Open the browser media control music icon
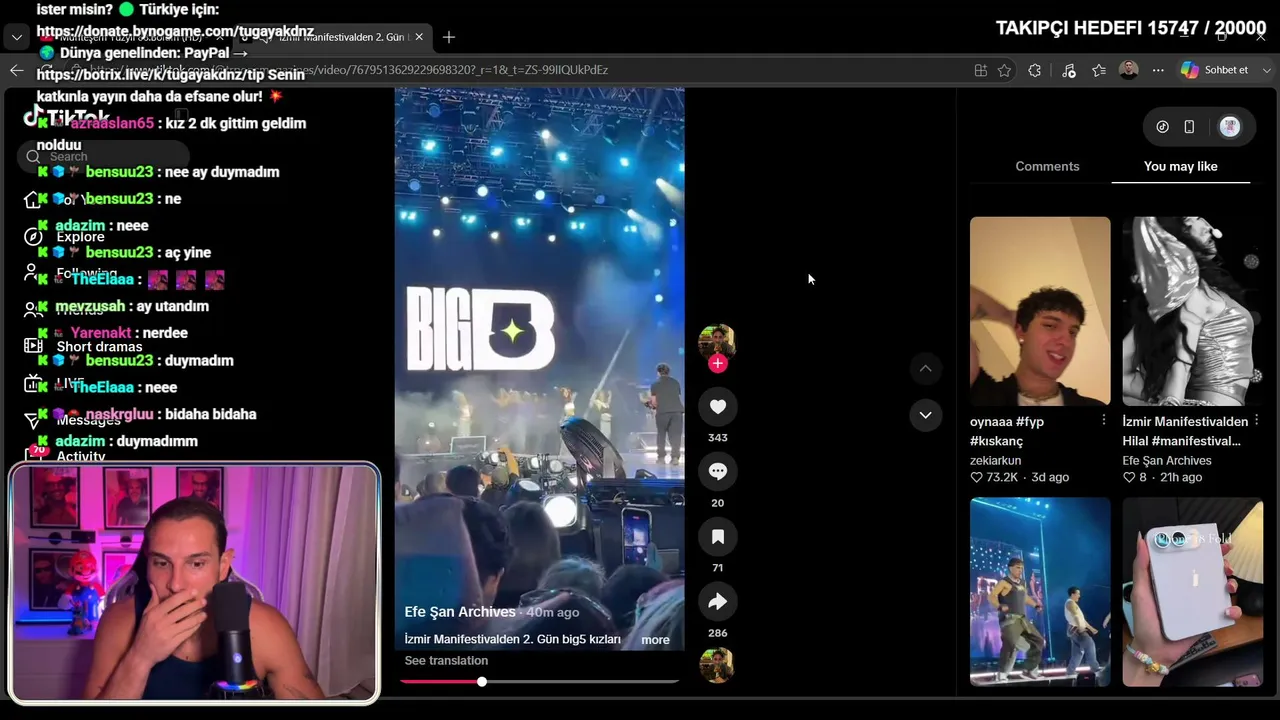1280x720 pixels. click(1069, 70)
